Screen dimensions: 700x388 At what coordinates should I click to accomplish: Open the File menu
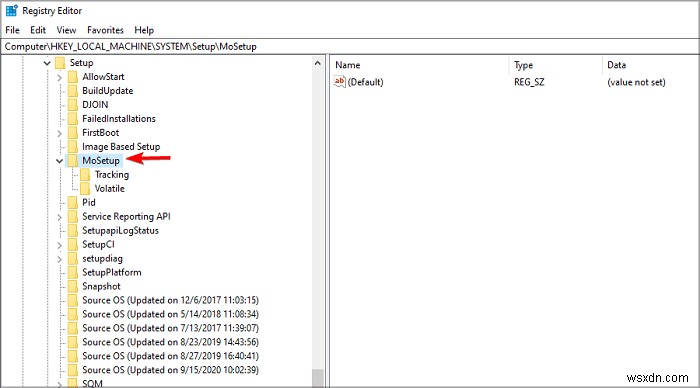pos(12,30)
